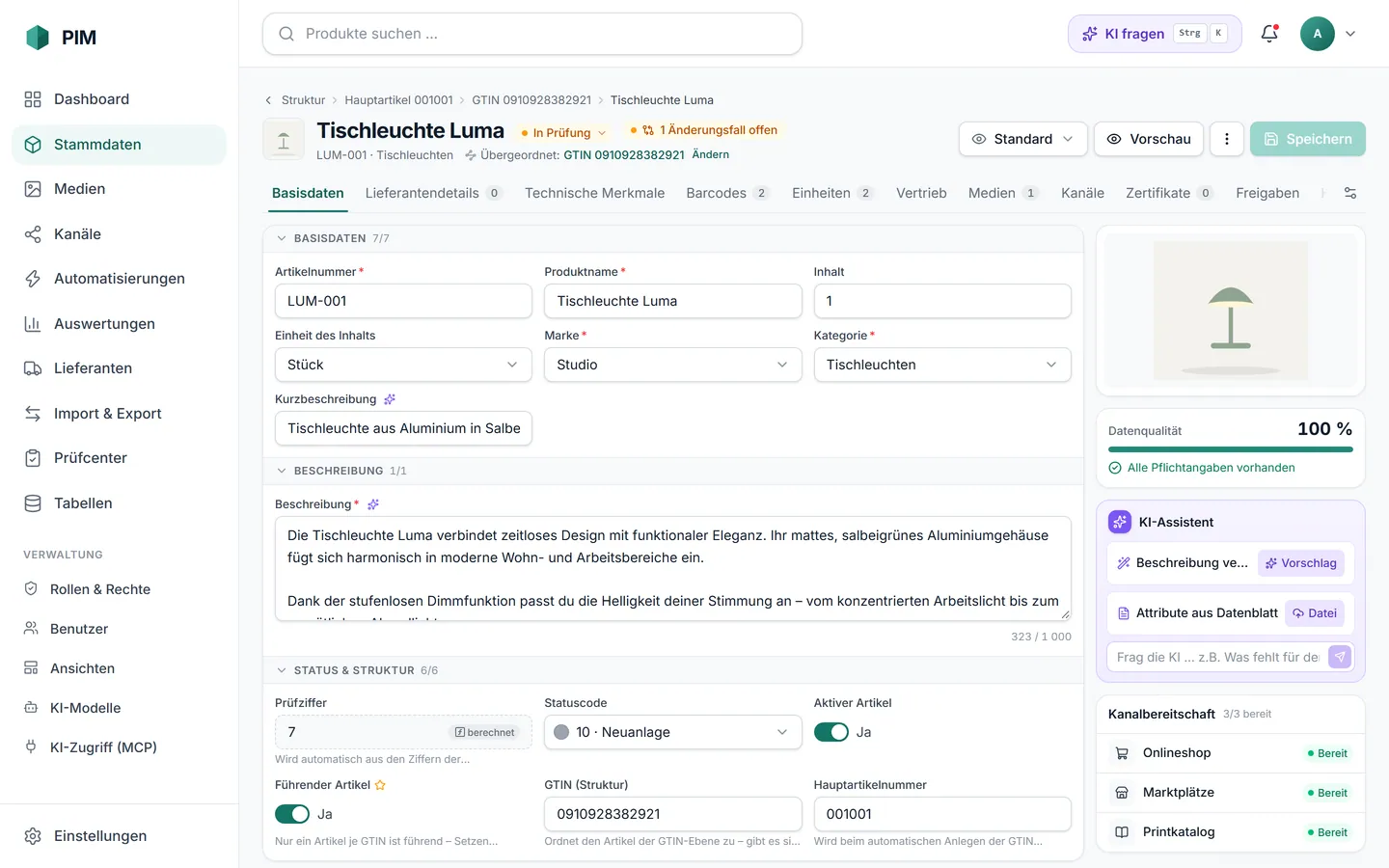Collapse the BASISDATEN section
The width and height of the screenshot is (1389, 868).
(282, 238)
